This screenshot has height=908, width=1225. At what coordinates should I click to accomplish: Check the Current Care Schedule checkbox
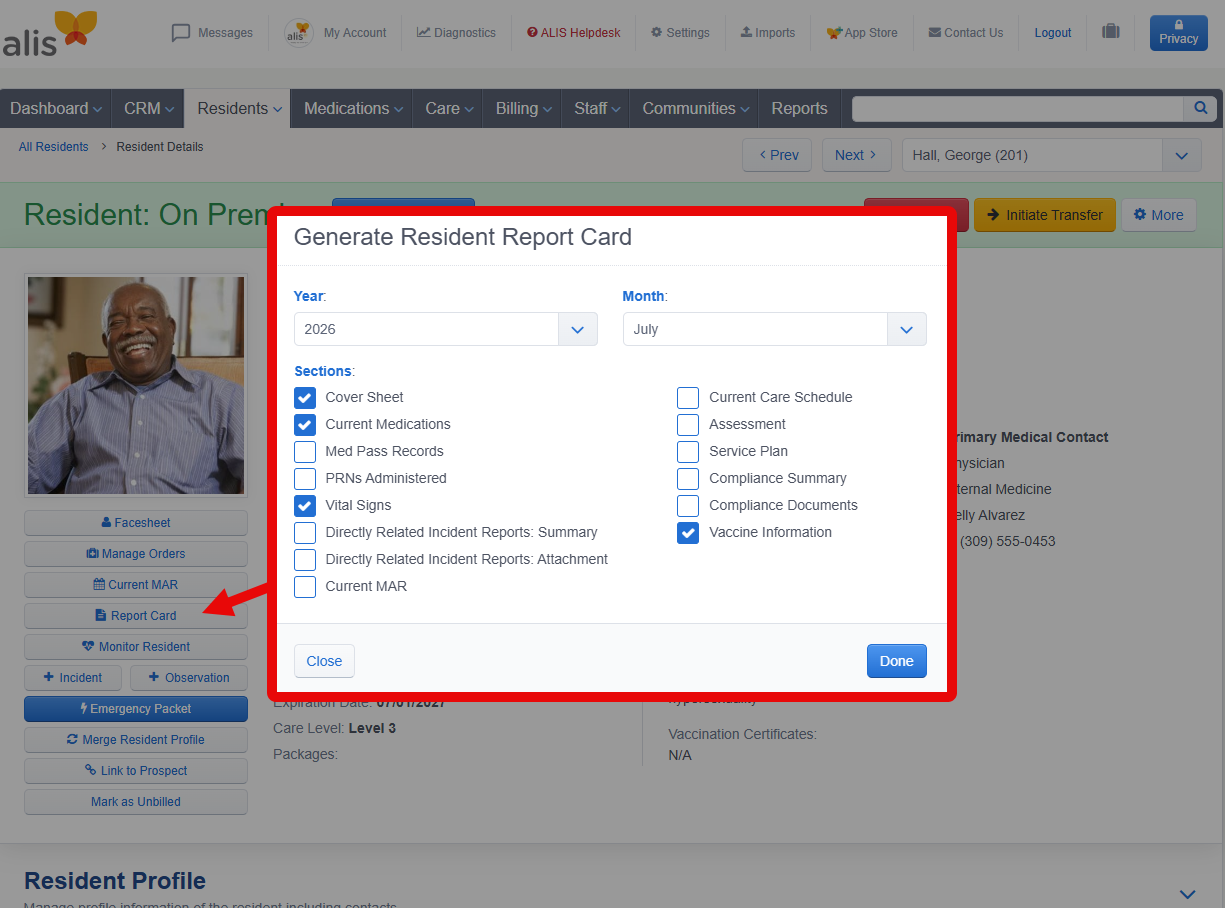tap(688, 397)
